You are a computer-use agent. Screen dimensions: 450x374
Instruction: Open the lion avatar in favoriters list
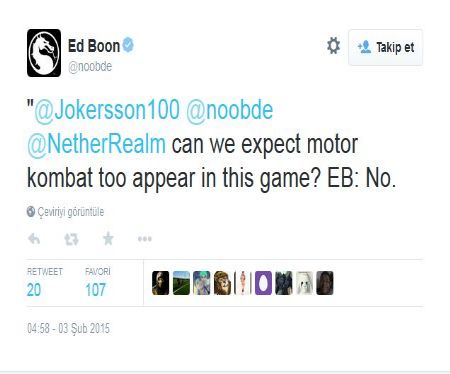pos(222,283)
